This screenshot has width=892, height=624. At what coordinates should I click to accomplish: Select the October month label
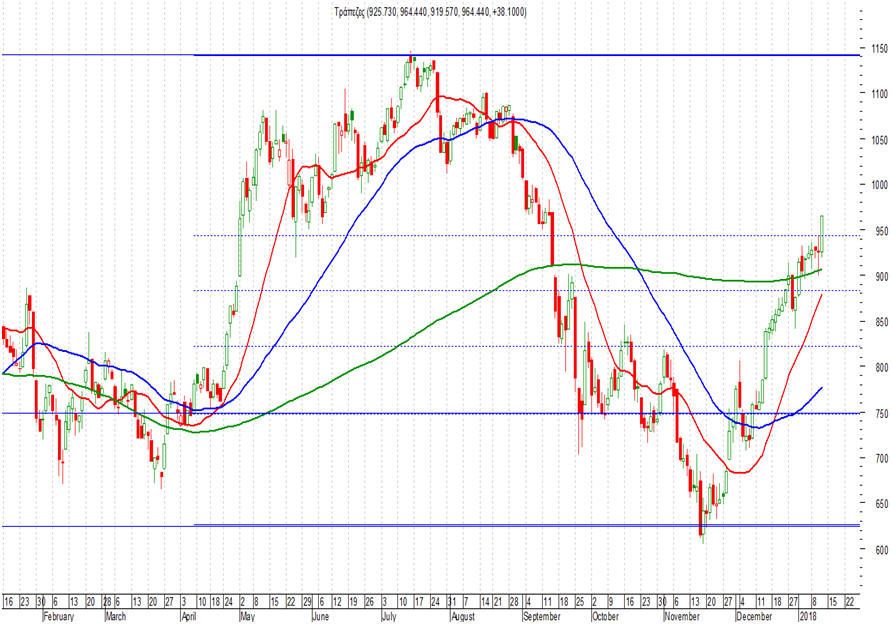(605, 617)
